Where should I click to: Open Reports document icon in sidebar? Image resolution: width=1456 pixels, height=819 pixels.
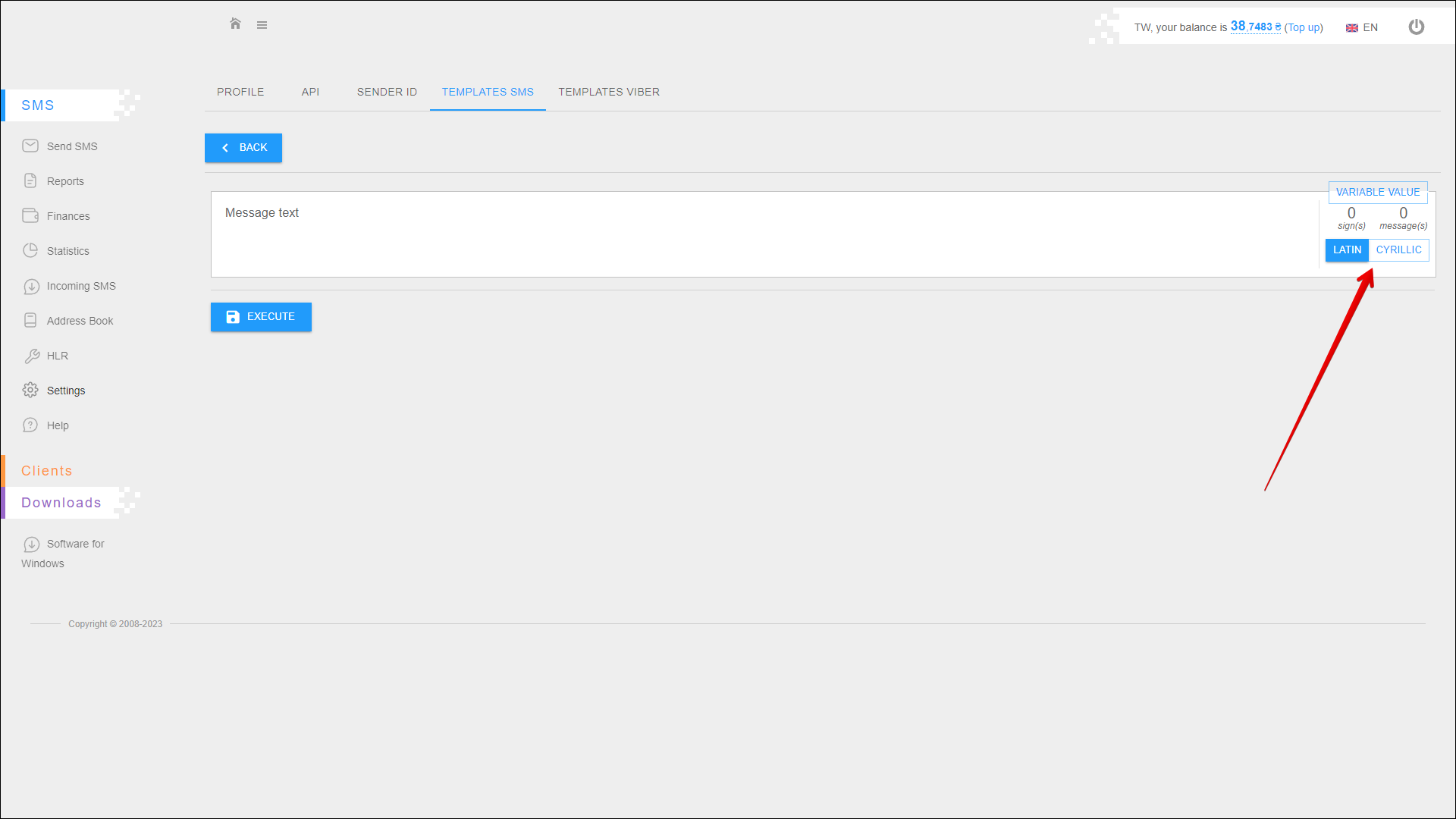30,180
